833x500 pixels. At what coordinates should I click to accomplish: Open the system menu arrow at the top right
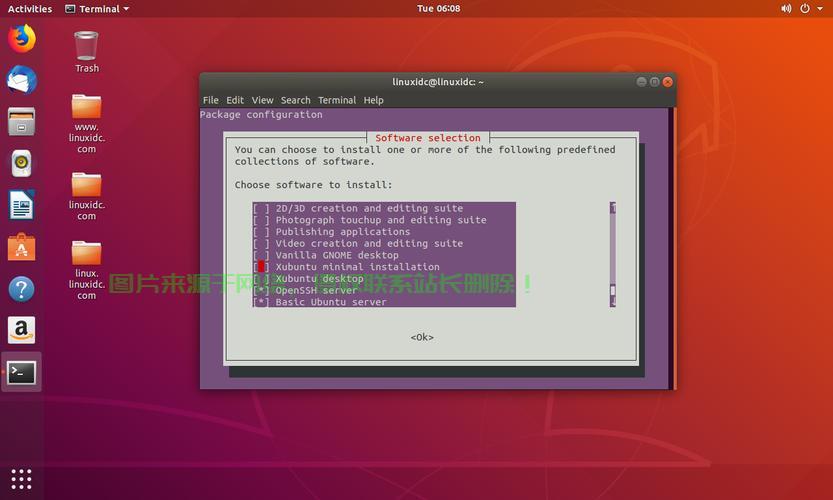[820, 9]
